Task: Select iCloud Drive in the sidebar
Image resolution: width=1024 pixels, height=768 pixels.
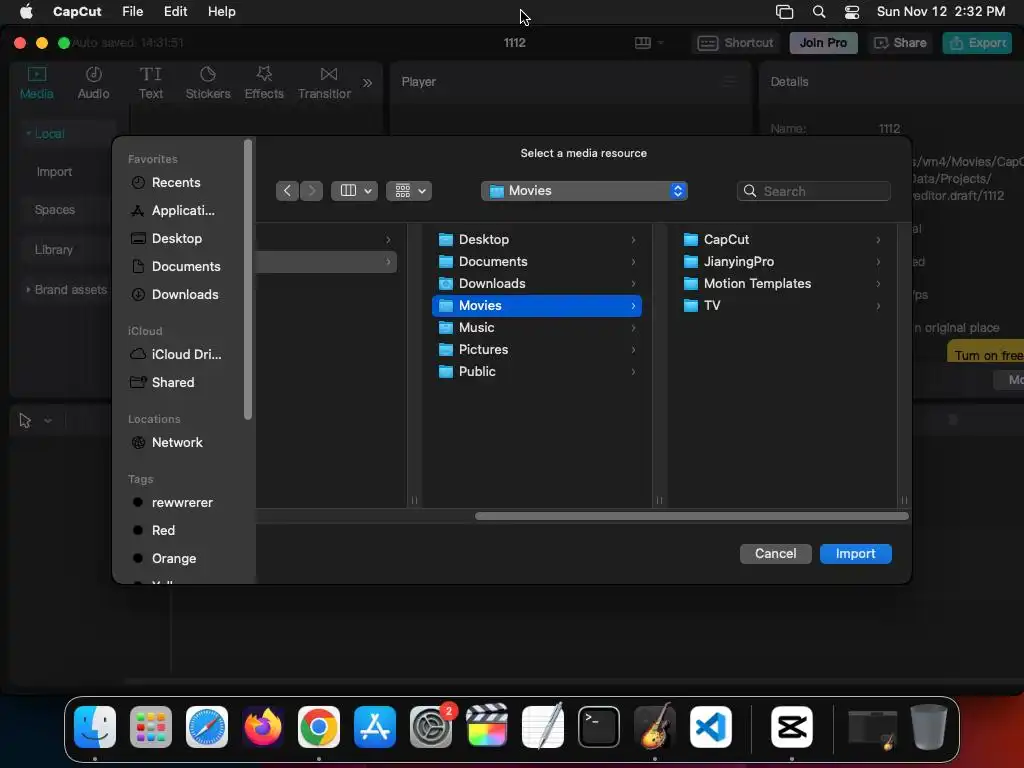Action: (176, 354)
